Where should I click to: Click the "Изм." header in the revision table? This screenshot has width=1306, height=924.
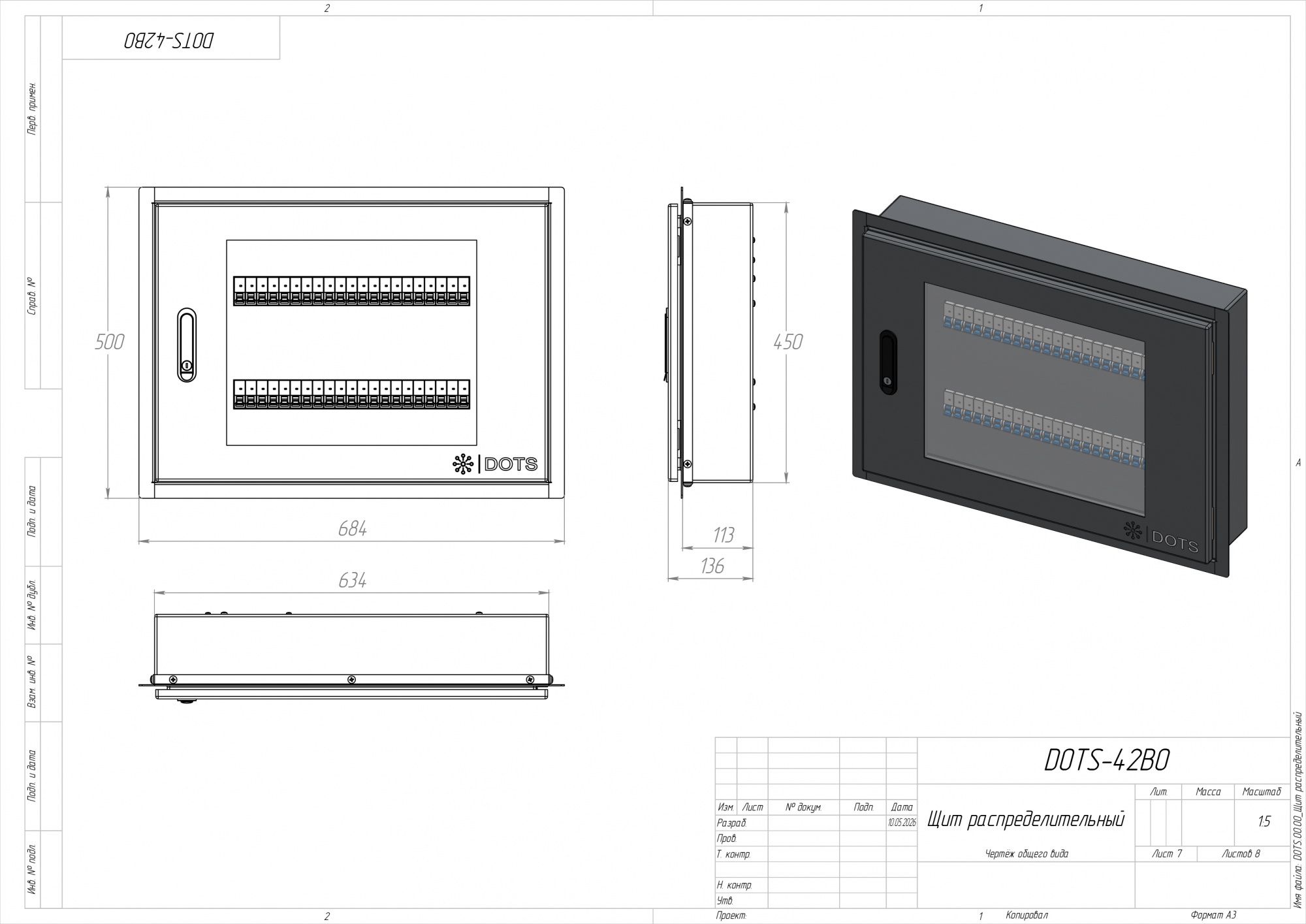pos(725,808)
